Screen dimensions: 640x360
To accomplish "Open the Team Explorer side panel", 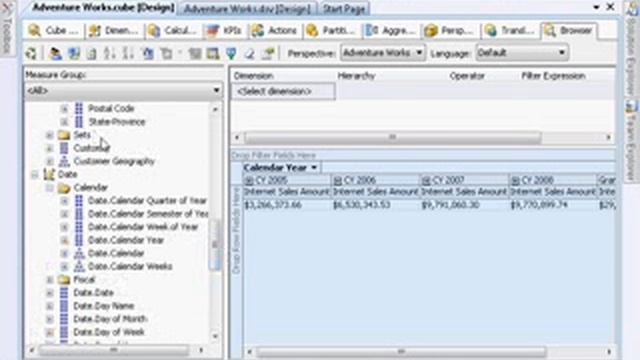I will (x=631, y=141).
